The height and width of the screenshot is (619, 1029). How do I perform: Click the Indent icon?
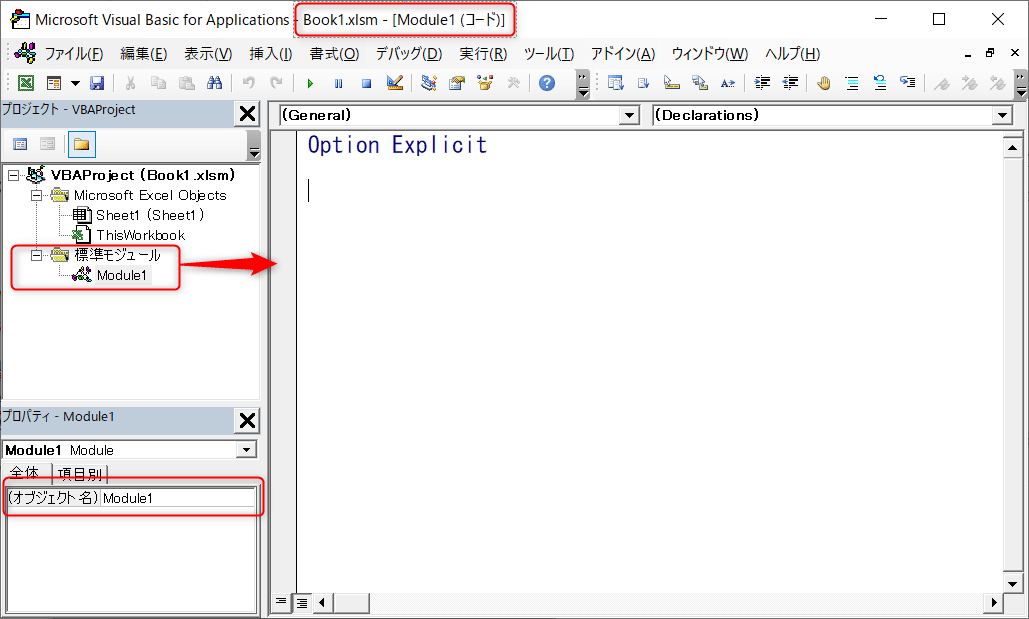click(x=762, y=83)
